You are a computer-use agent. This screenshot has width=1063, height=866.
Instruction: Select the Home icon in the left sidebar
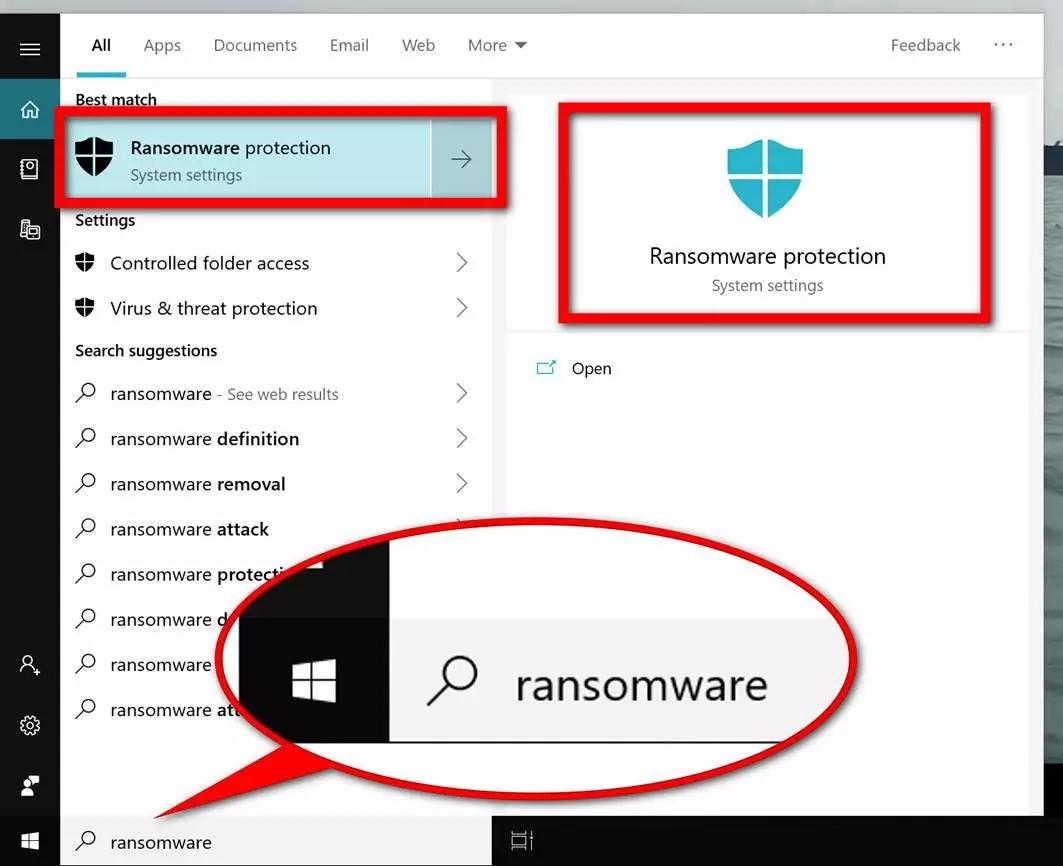coord(29,109)
